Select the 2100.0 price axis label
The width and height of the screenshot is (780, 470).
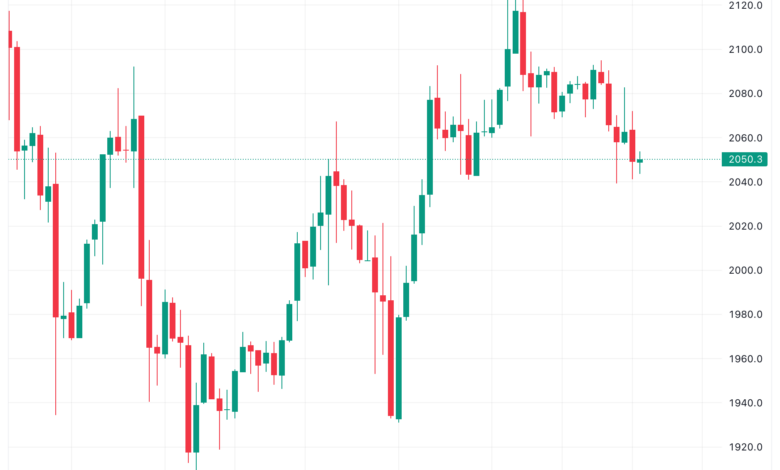(745, 49)
